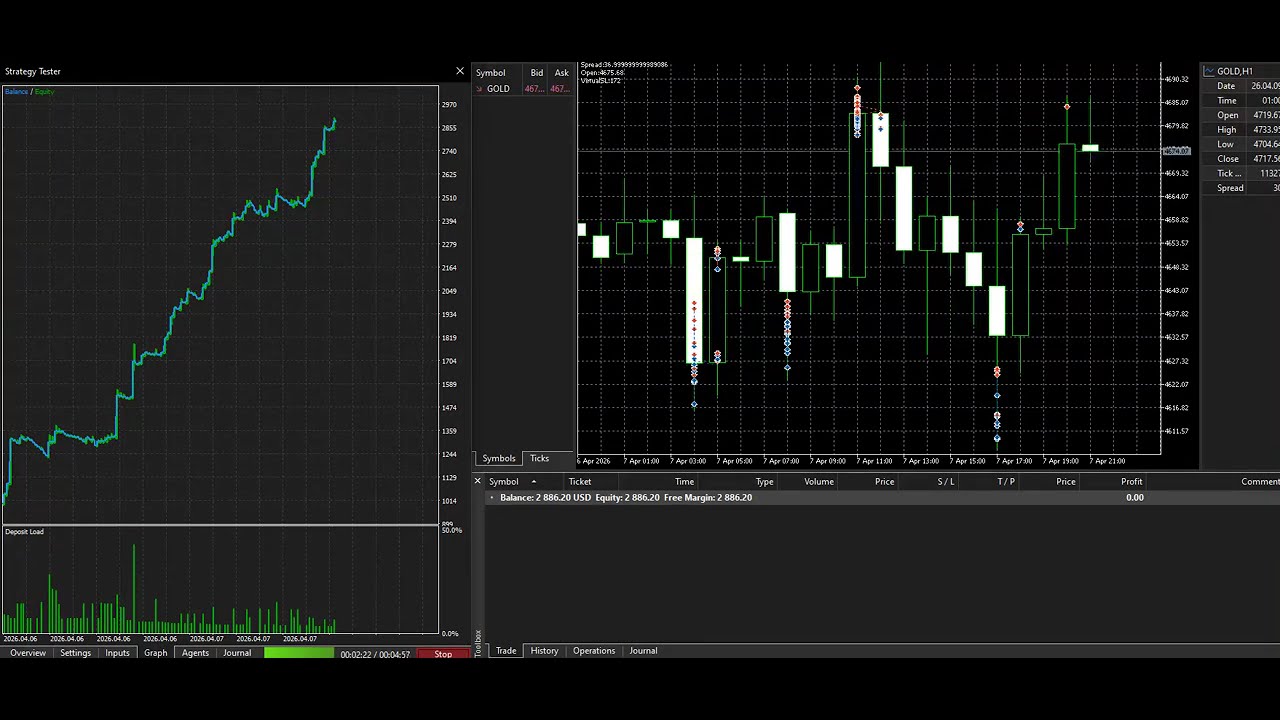1280x720 pixels.
Task: Switch to the Ticks tab in Market Watch
Action: click(539, 458)
